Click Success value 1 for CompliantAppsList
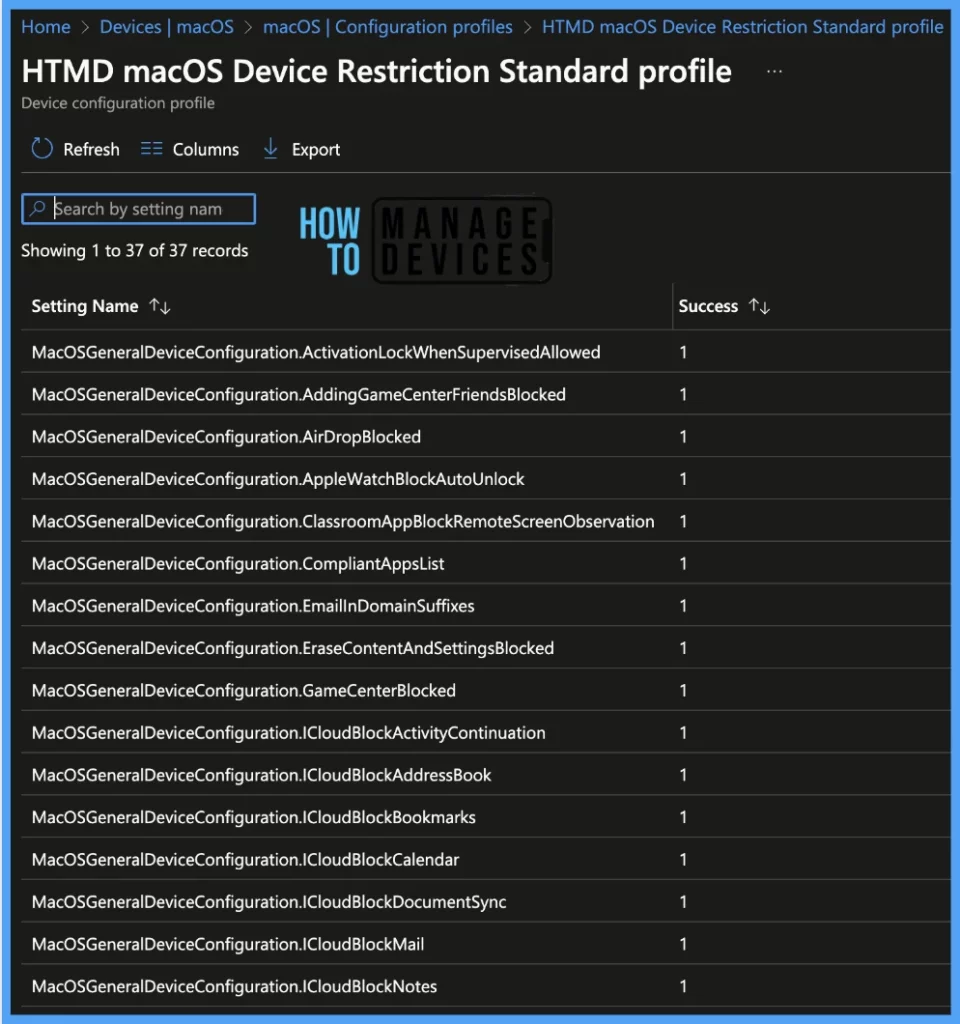 (683, 564)
